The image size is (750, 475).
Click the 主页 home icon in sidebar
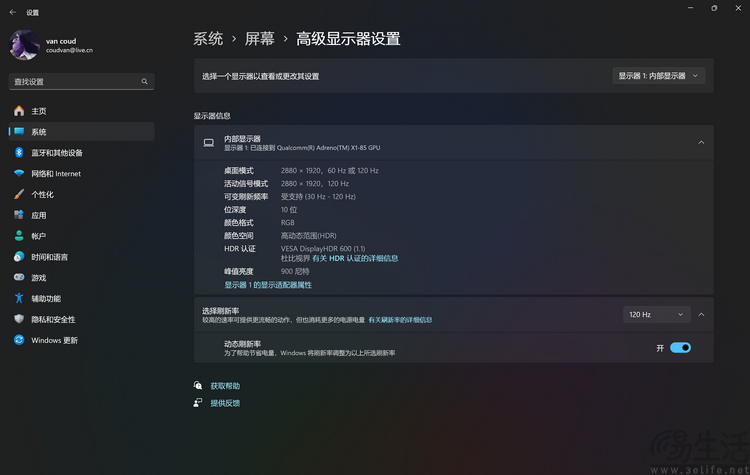[x=18, y=111]
